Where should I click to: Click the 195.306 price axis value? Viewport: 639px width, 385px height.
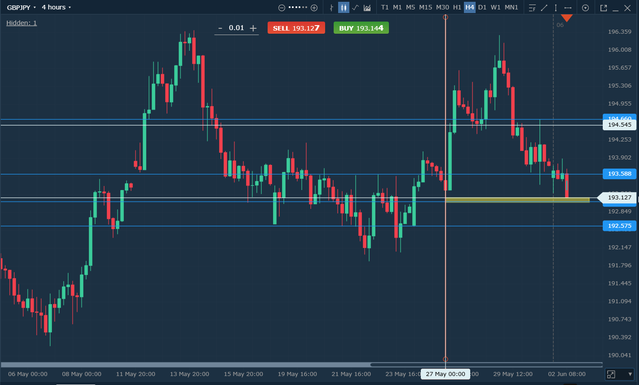[619, 86]
